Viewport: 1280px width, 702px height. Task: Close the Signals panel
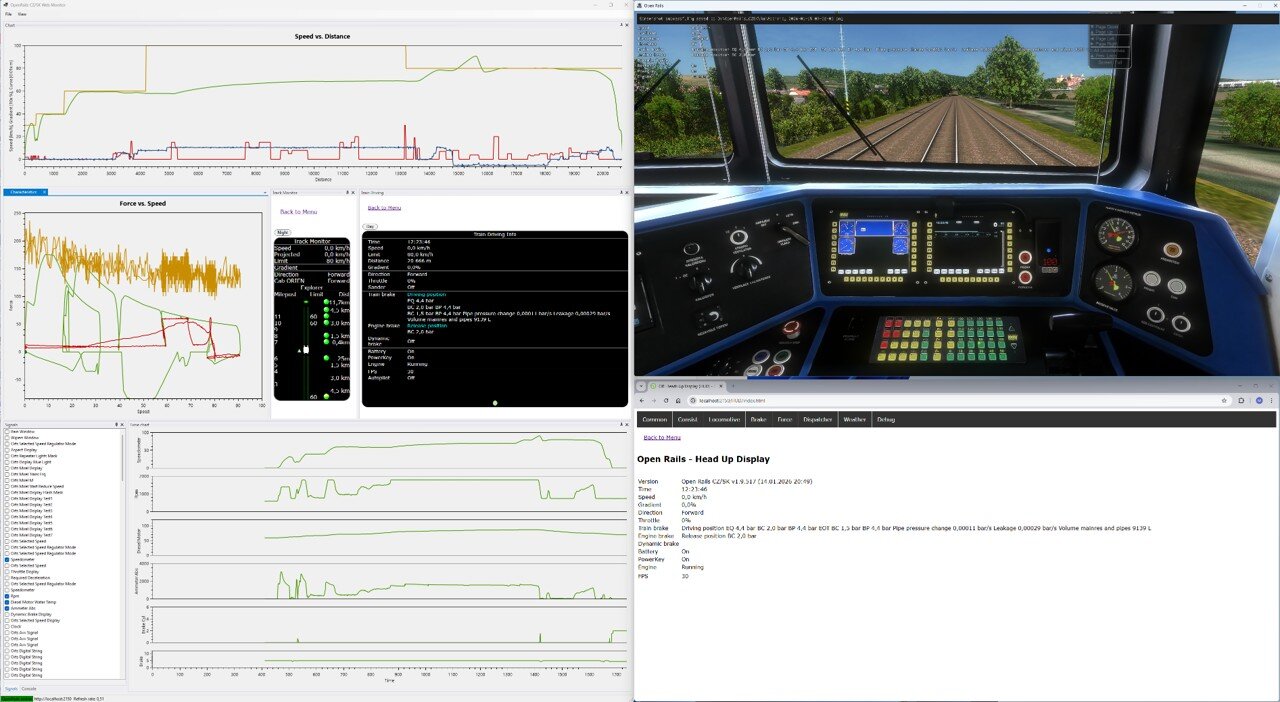(122, 424)
